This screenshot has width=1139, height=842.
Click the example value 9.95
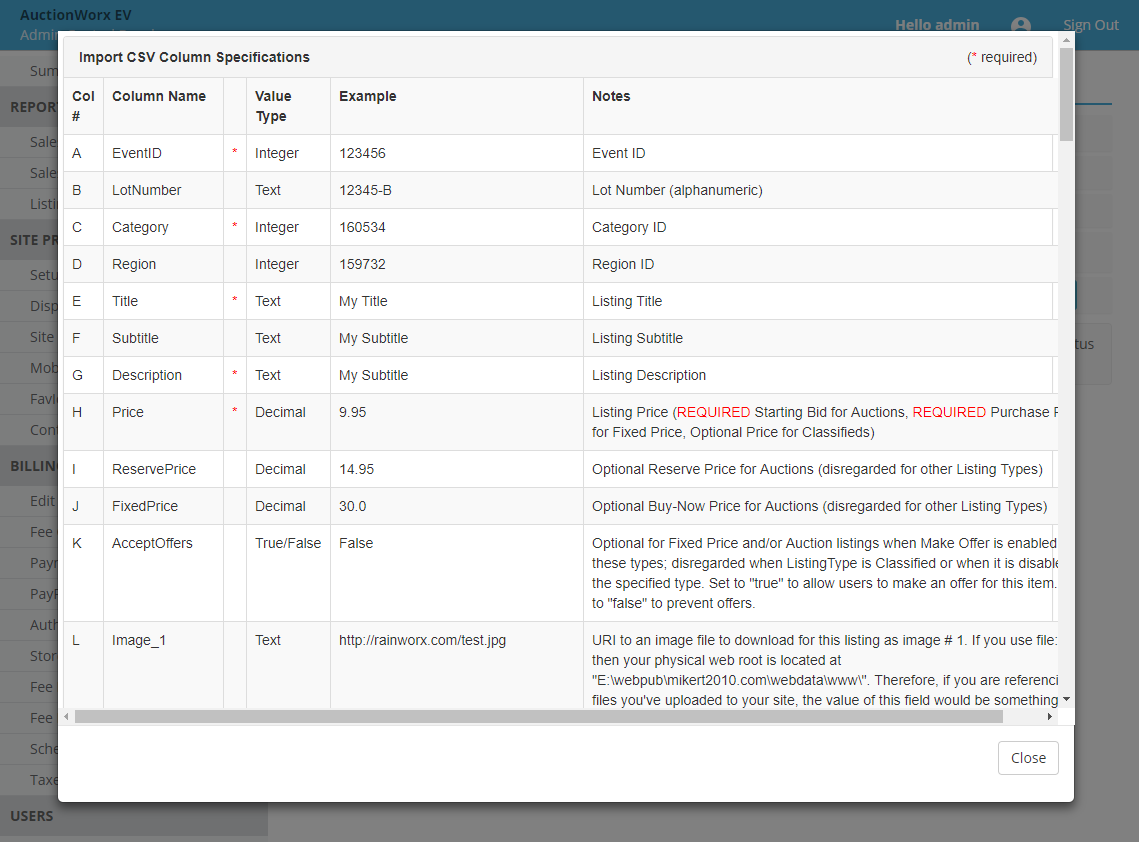point(352,413)
